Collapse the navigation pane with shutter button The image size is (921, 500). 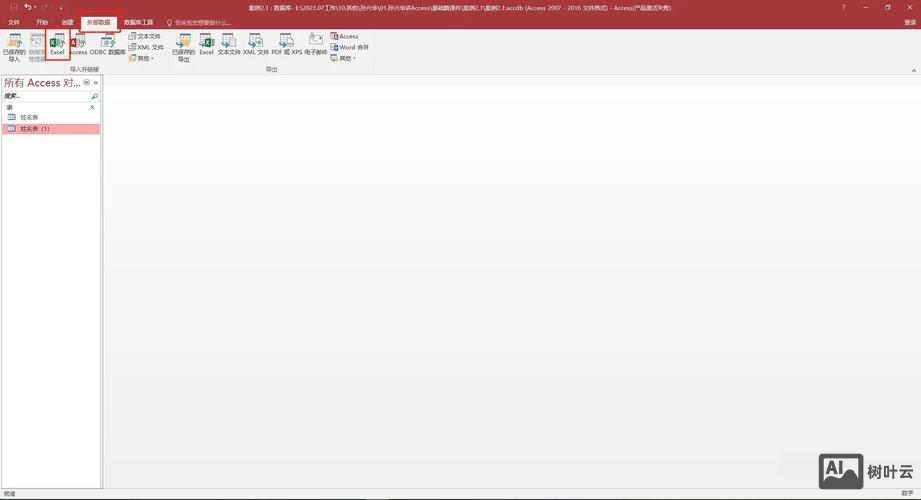point(96,83)
